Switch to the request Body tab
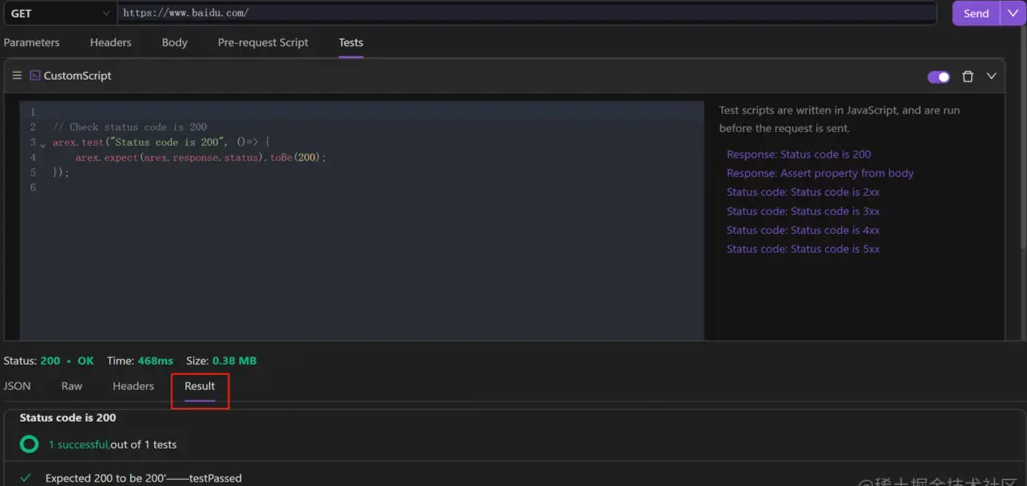This screenshot has width=1027, height=486. point(175,43)
